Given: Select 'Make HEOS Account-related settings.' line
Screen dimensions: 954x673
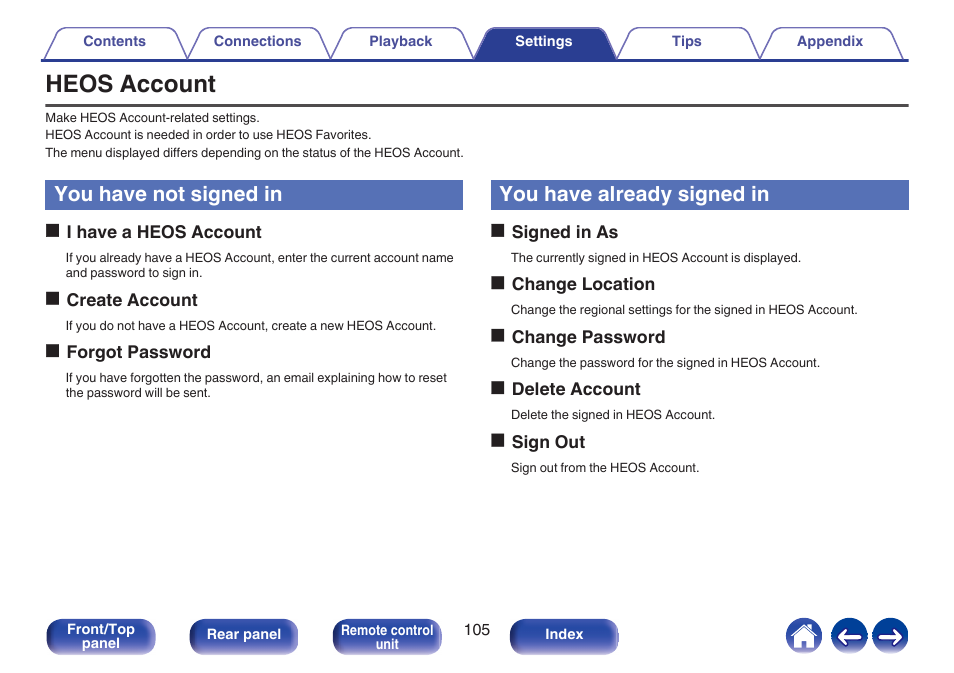Looking at the screenshot, I should pos(152,117).
